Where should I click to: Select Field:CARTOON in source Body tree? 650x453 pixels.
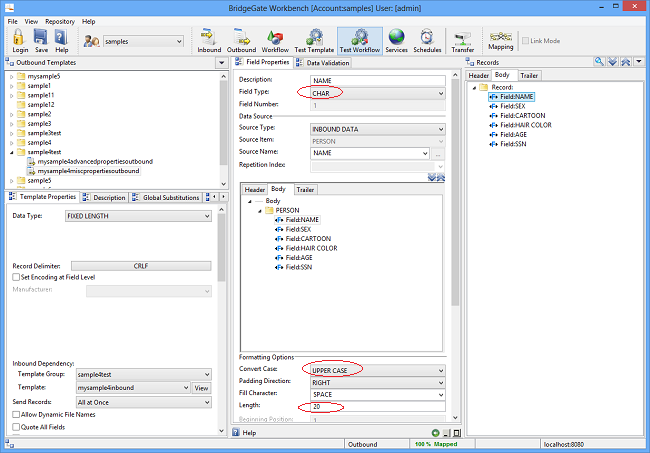coord(308,239)
